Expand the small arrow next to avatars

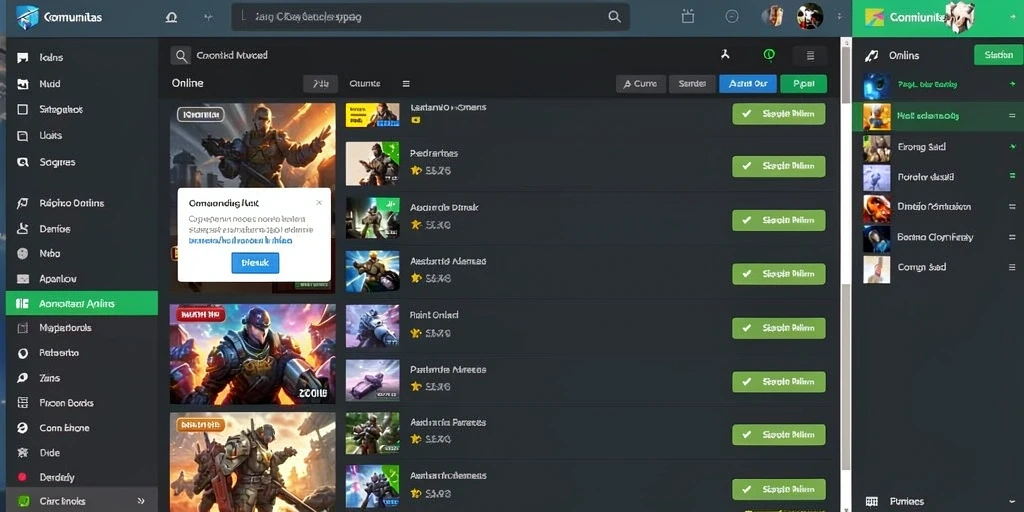pos(839,17)
